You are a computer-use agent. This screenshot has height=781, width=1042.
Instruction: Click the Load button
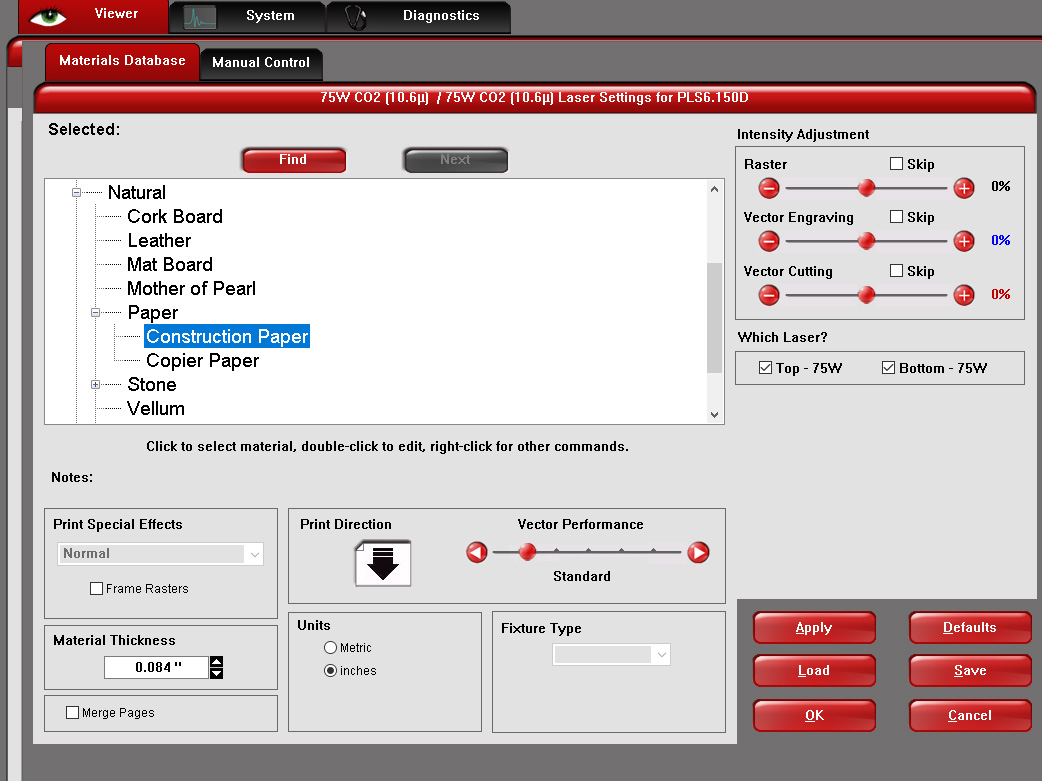point(814,671)
